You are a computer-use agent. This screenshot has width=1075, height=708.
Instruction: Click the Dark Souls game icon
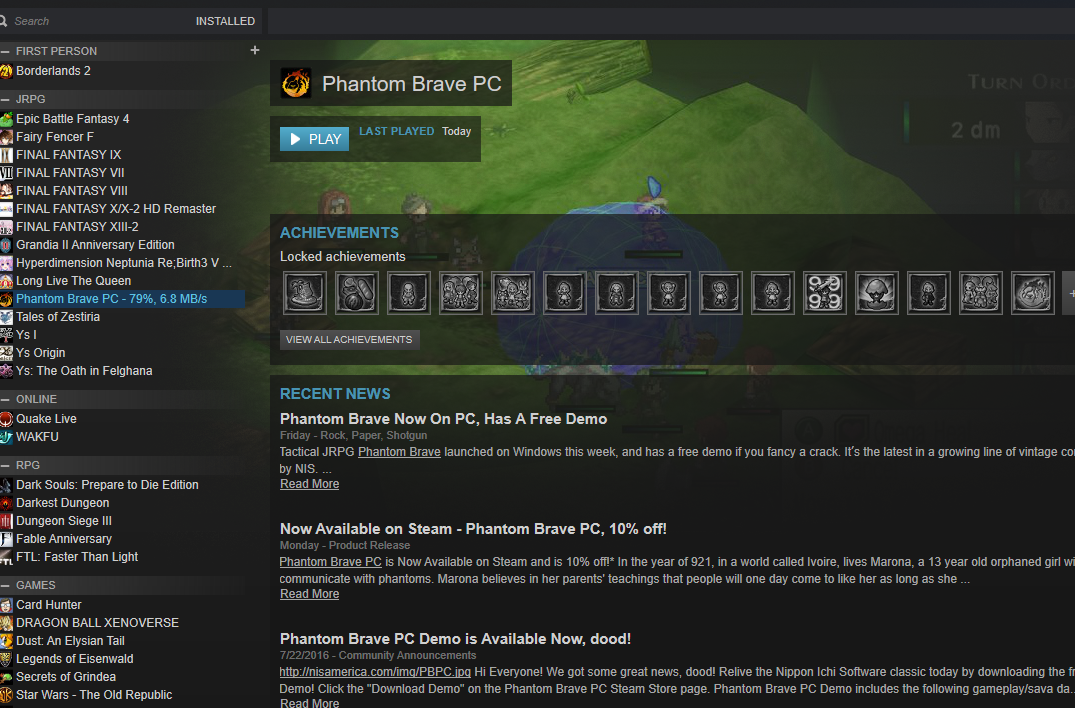[x=6, y=485]
